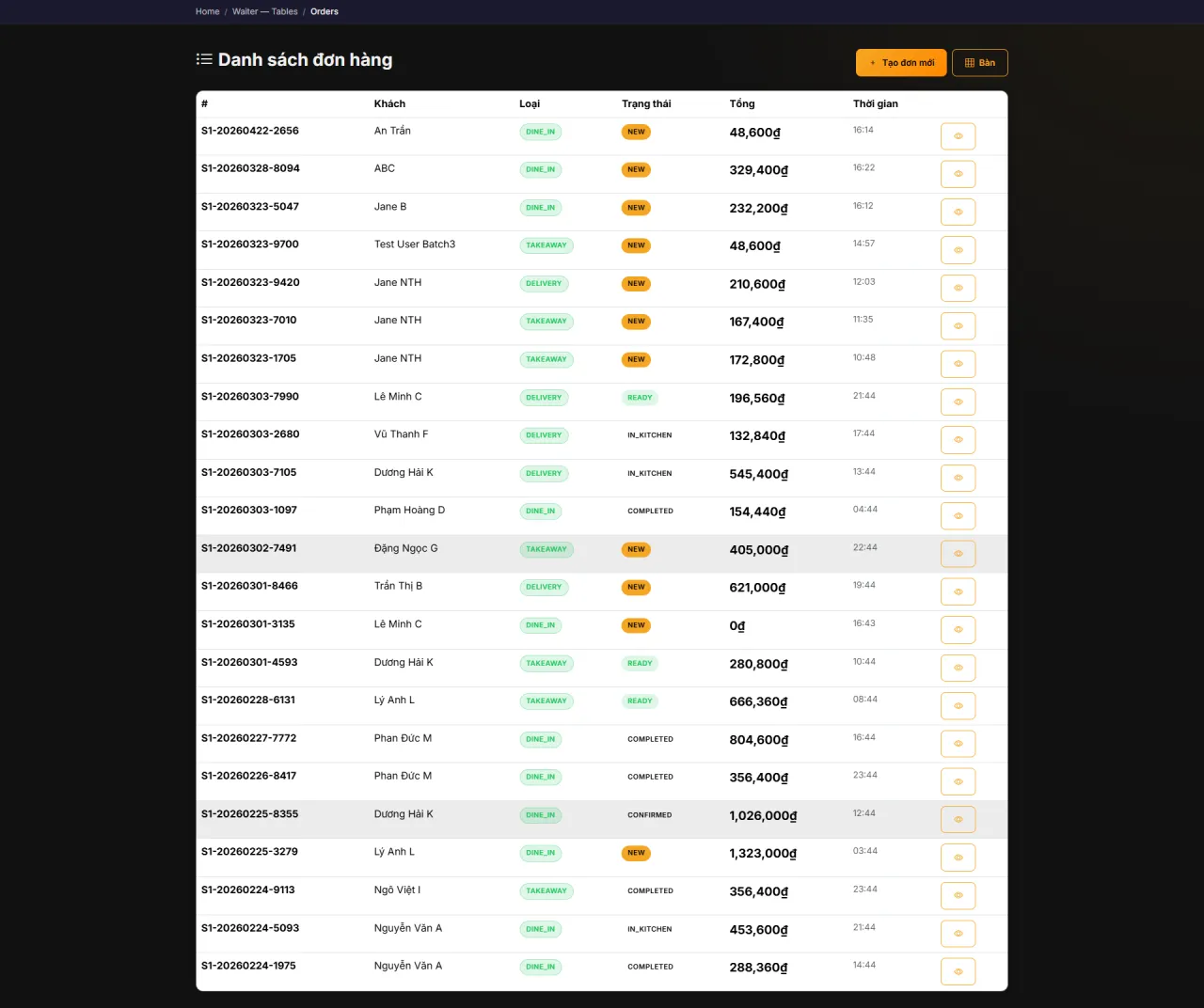Click the Orders breadcrumb item
Image resolution: width=1204 pixels, height=1008 pixels.
pyautogui.click(x=325, y=11)
